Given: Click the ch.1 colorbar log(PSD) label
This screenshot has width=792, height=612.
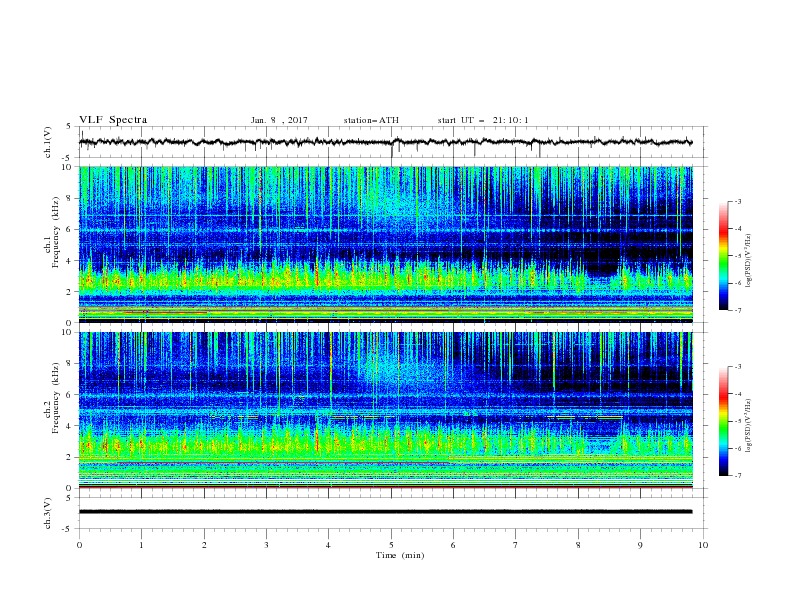Looking at the screenshot, I should (x=748, y=261).
